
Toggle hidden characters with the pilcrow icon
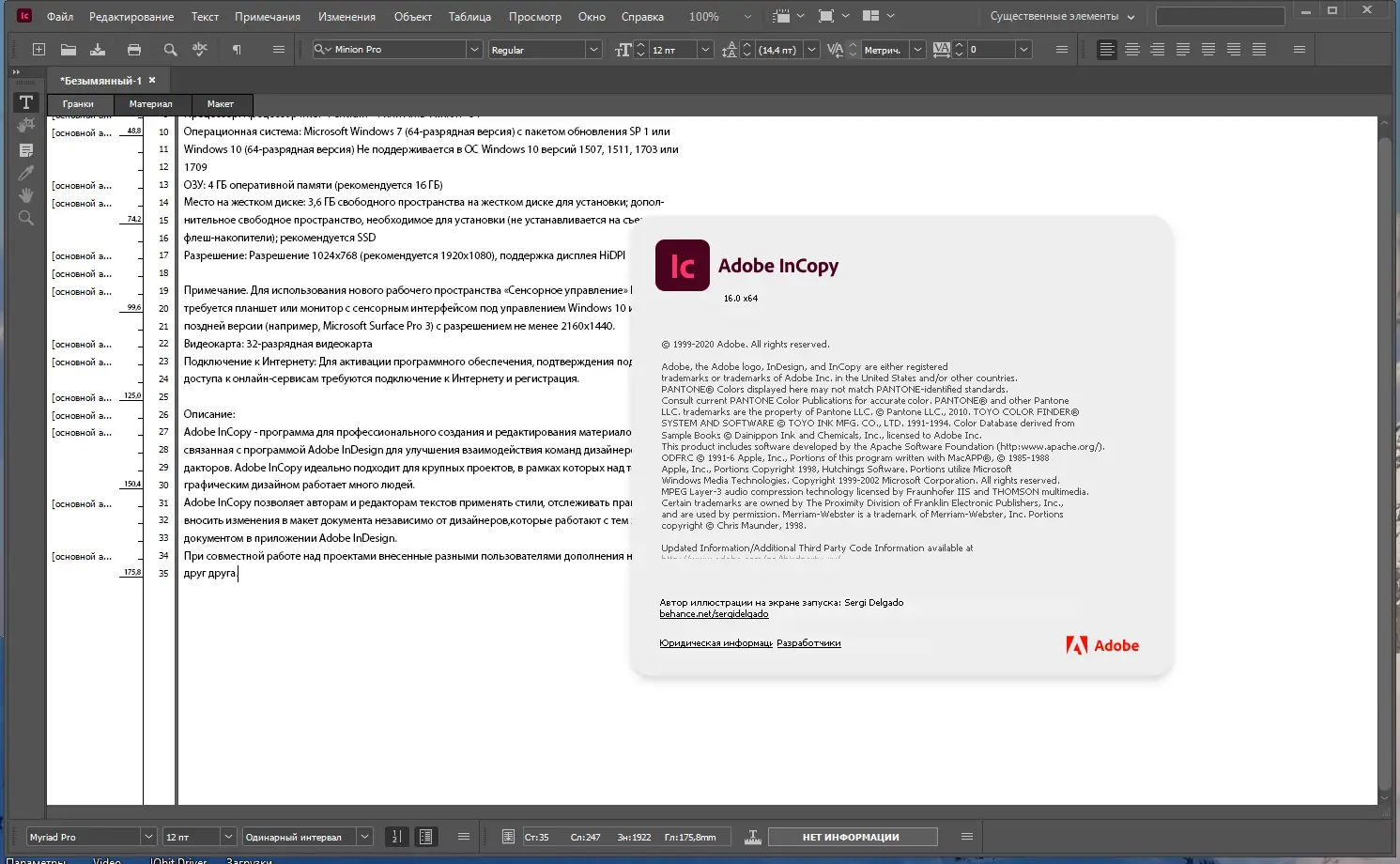click(237, 49)
